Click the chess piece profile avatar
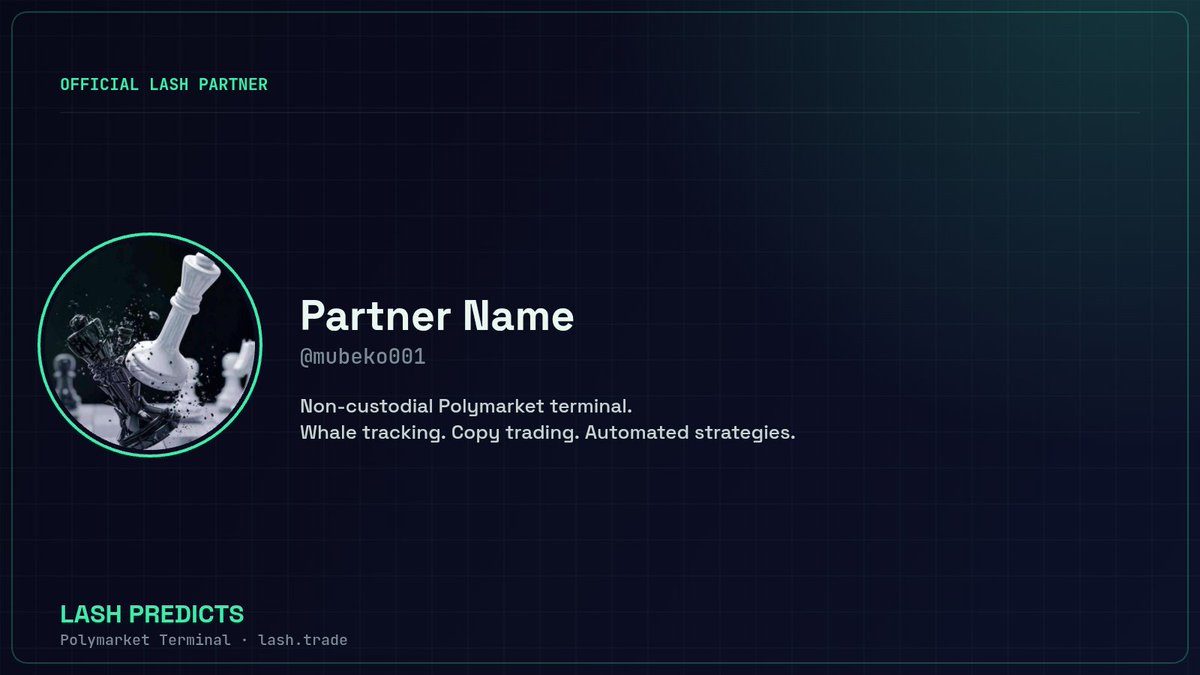 [x=150, y=345]
